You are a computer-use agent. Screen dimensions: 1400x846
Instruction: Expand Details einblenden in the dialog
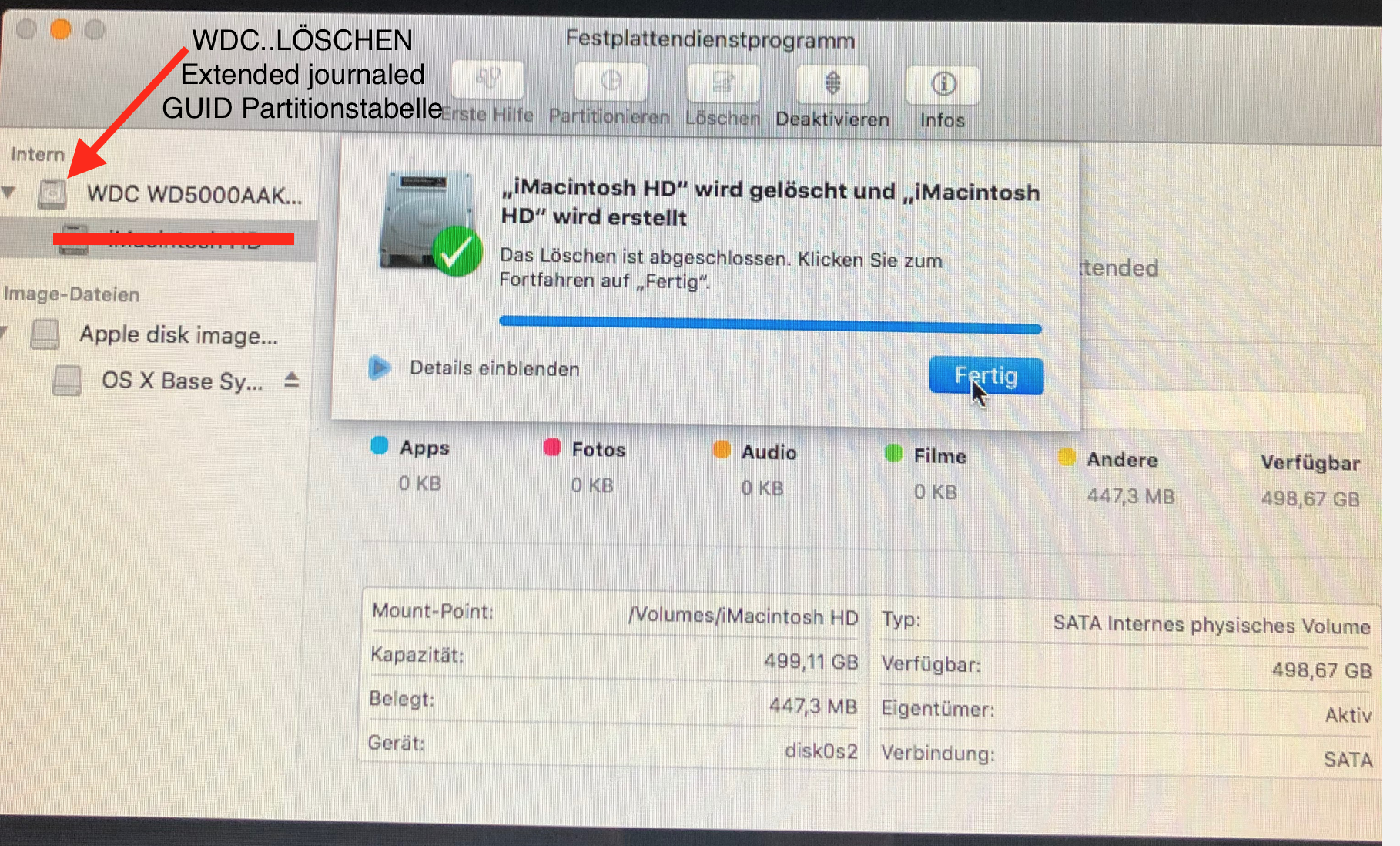pyautogui.click(x=380, y=368)
